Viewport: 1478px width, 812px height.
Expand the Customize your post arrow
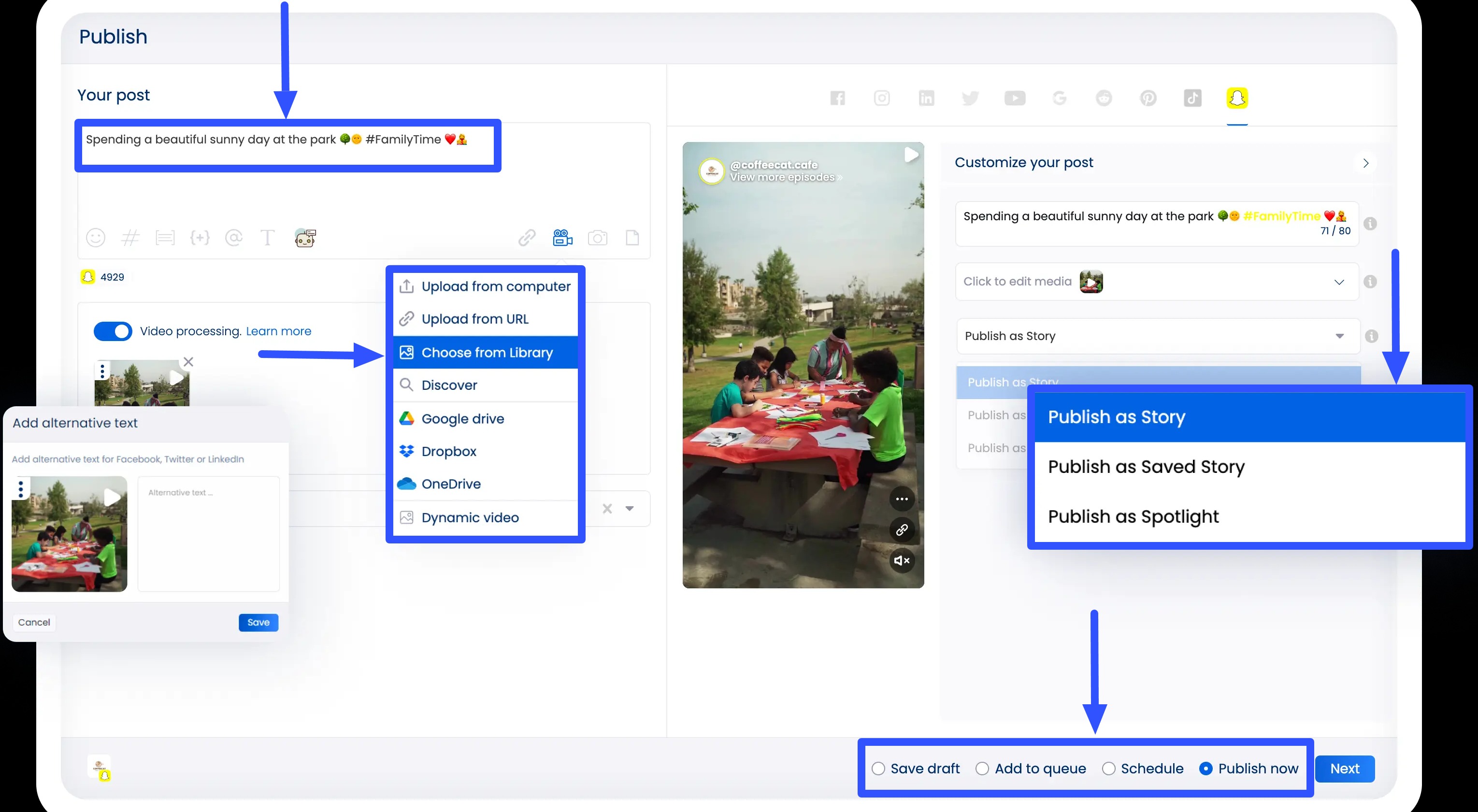pos(1366,163)
